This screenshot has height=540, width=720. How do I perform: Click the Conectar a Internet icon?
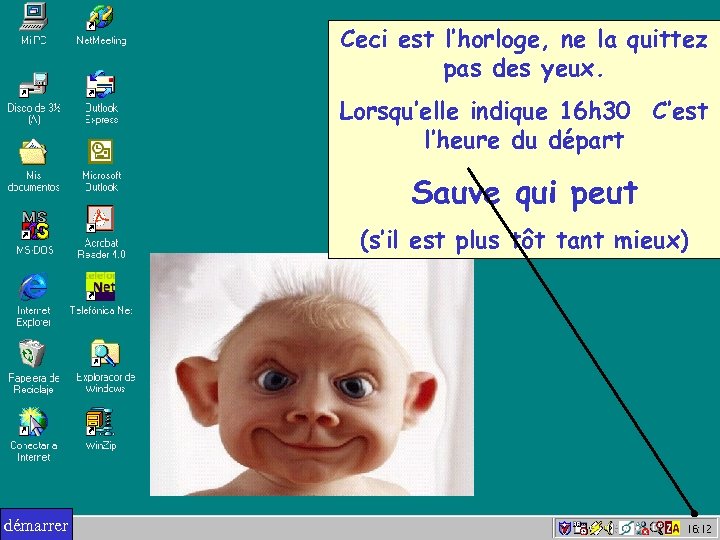pos(33,434)
